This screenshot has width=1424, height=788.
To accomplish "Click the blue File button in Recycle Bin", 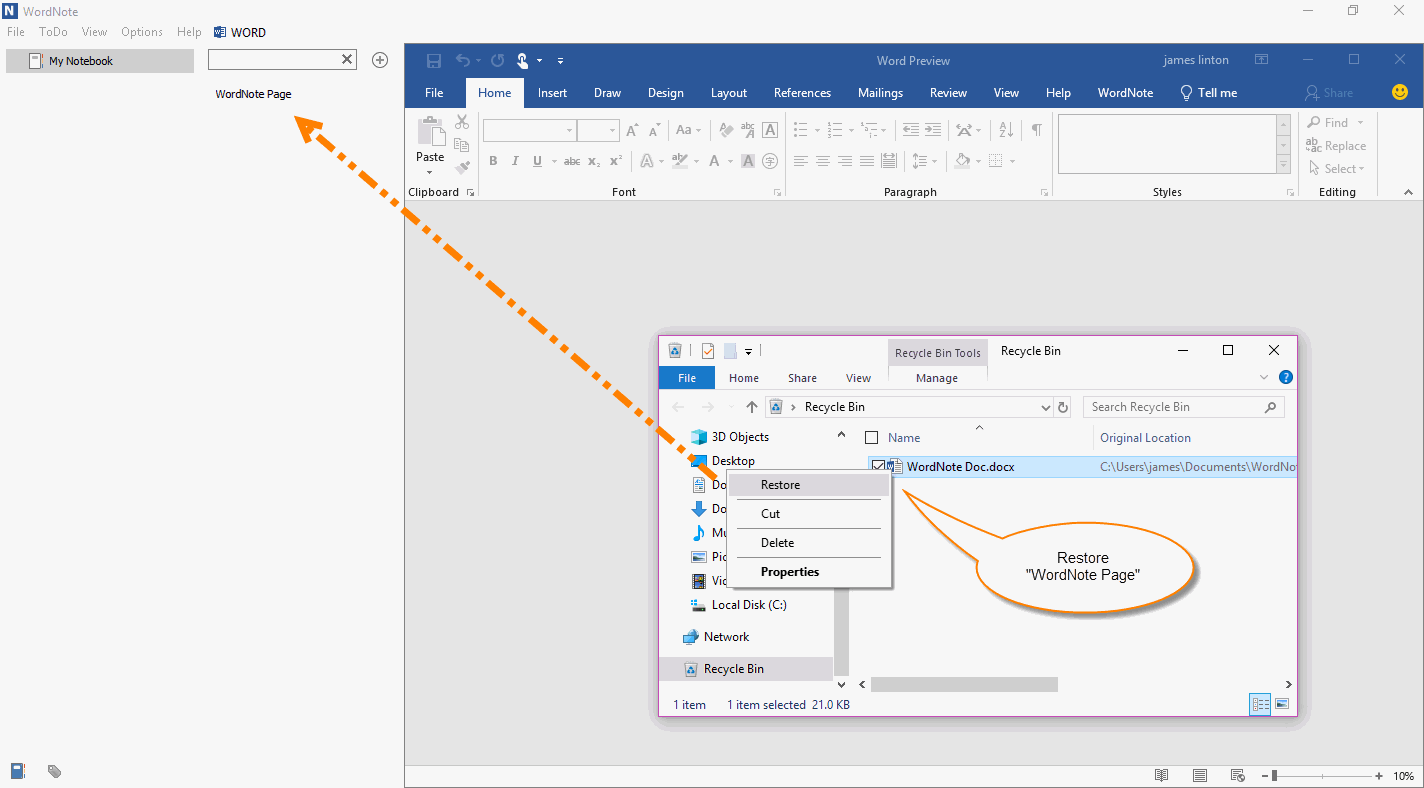I will click(x=687, y=378).
